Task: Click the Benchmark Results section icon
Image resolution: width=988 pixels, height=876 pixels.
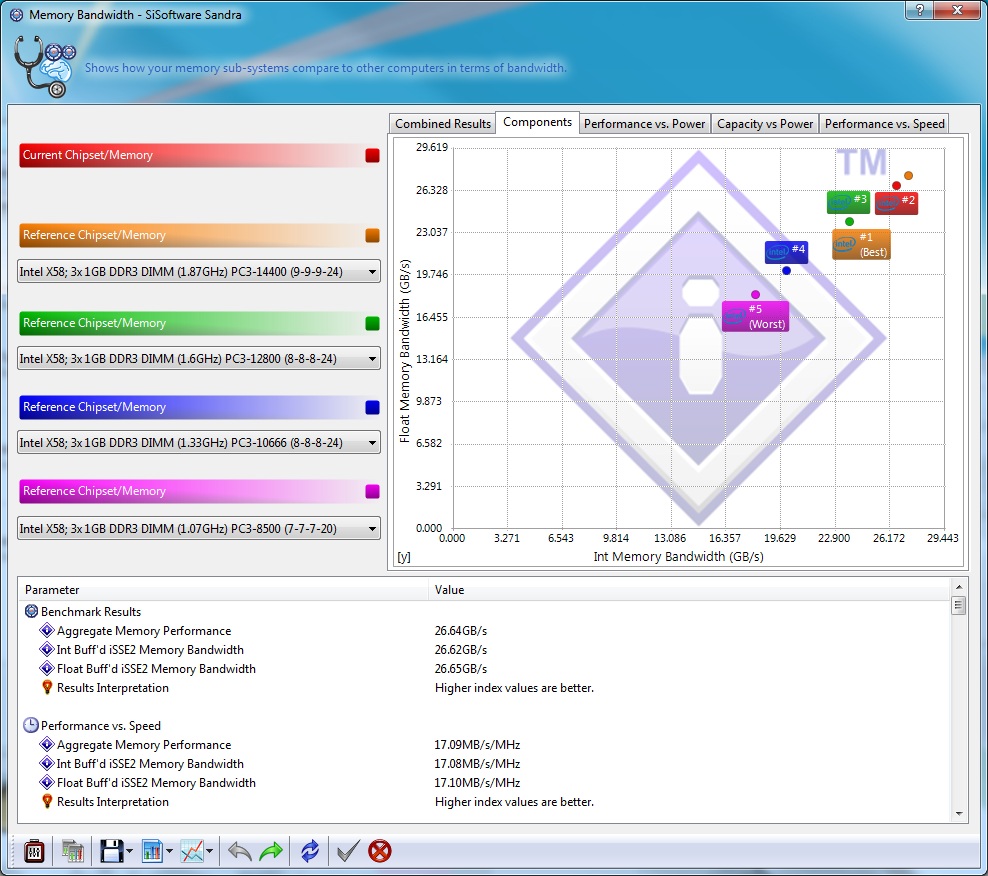Action: [x=31, y=611]
